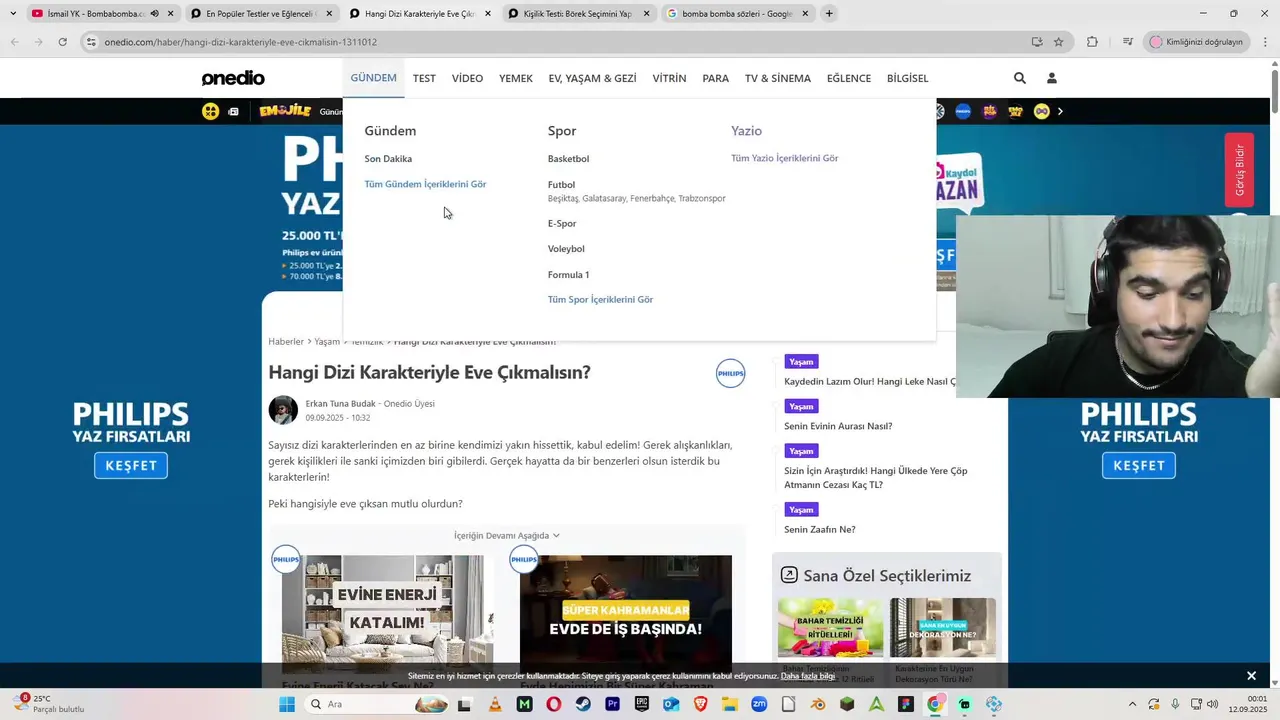Reload the page with the refresh icon
1280x720 pixels.
[x=62, y=42]
